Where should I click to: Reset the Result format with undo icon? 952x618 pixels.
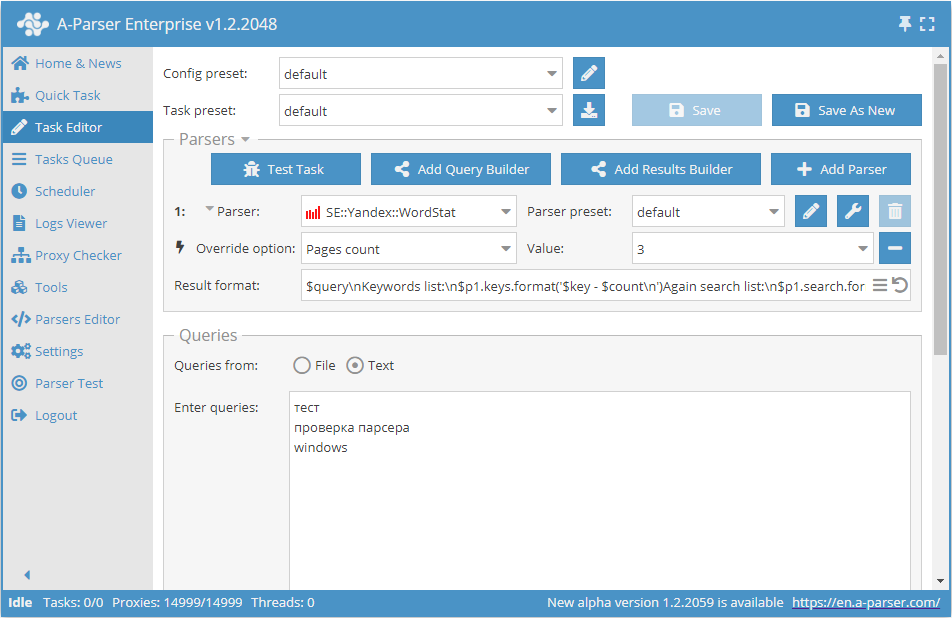click(900, 286)
